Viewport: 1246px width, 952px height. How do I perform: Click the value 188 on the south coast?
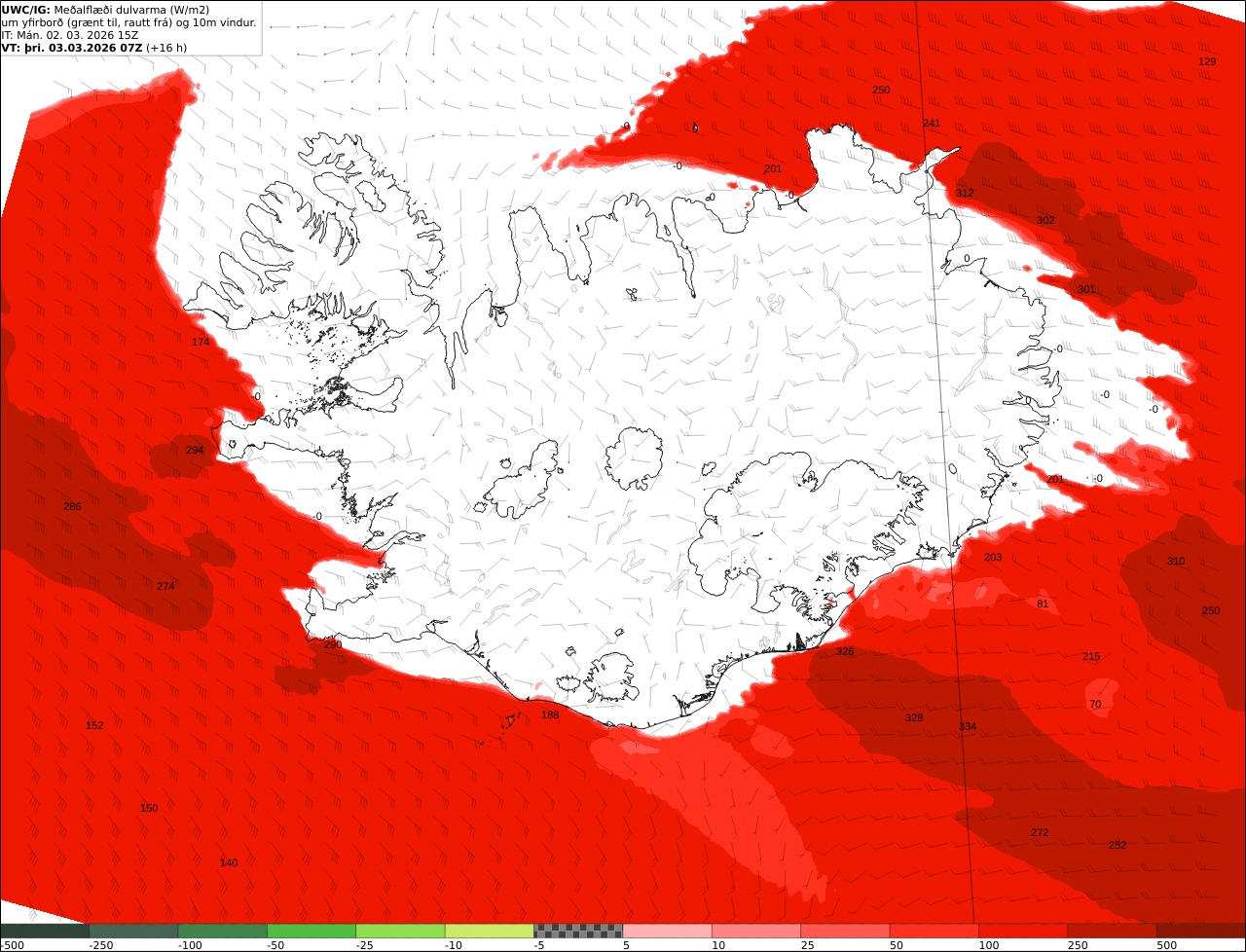click(x=550, y=714)
